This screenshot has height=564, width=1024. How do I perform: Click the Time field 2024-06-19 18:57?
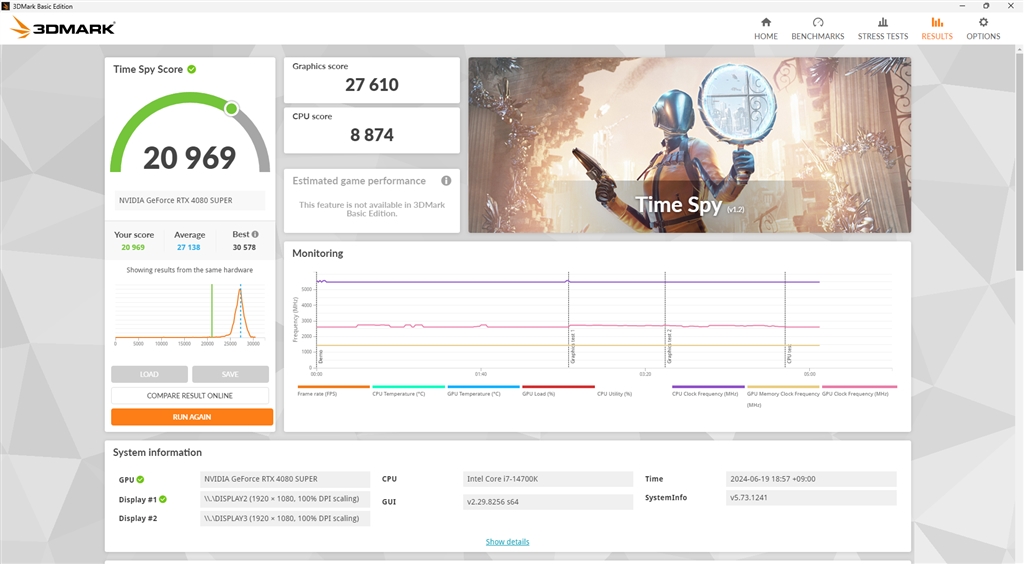[811, 479]
